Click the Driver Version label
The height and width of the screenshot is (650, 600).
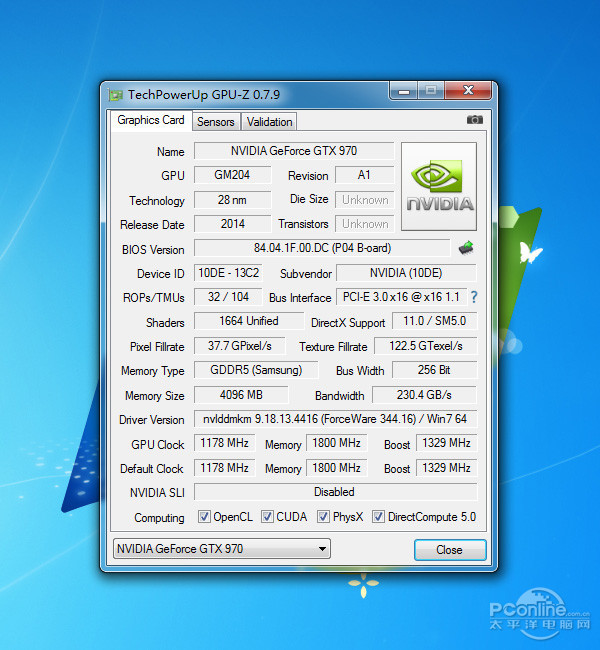pyautogui.click(x=152, y=420)
